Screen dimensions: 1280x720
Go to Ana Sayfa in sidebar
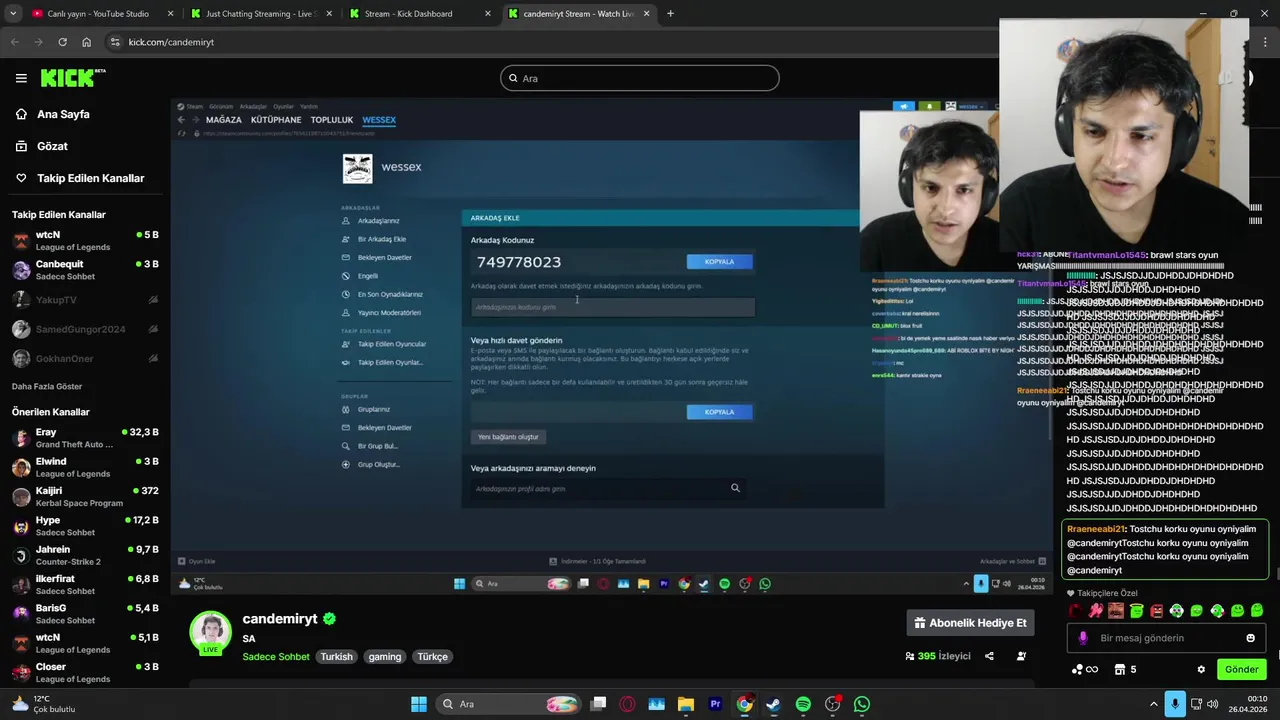click(63, 114)
